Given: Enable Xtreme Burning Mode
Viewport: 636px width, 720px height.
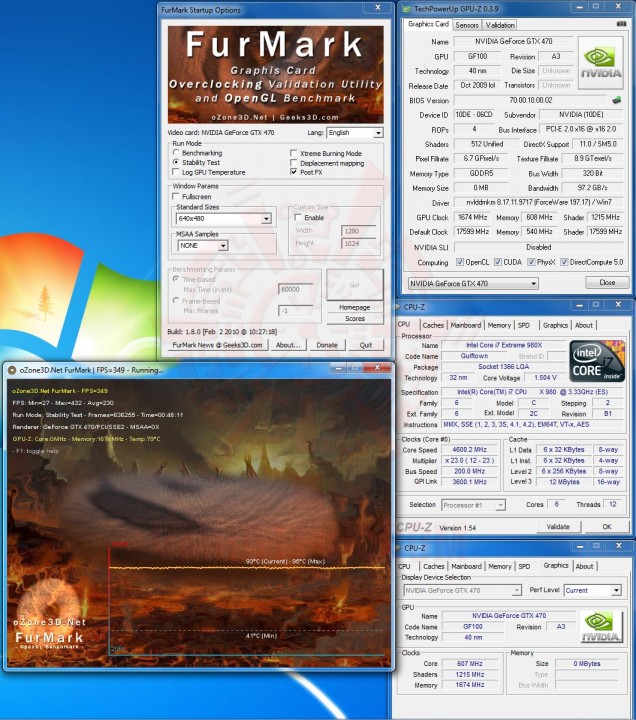Looking at the screenshot, I should pyautogui.click(x=293, y=153).
